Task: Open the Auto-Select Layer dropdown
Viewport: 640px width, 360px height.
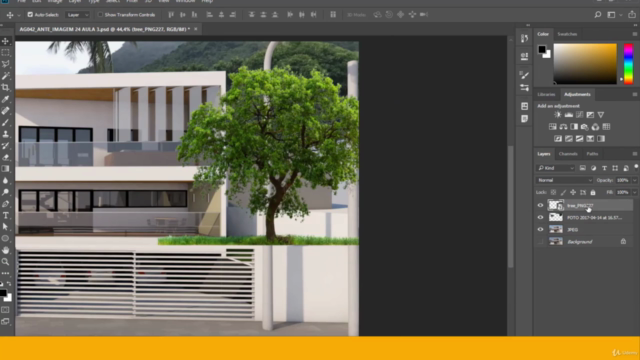Action: click(x=78, y=15)
